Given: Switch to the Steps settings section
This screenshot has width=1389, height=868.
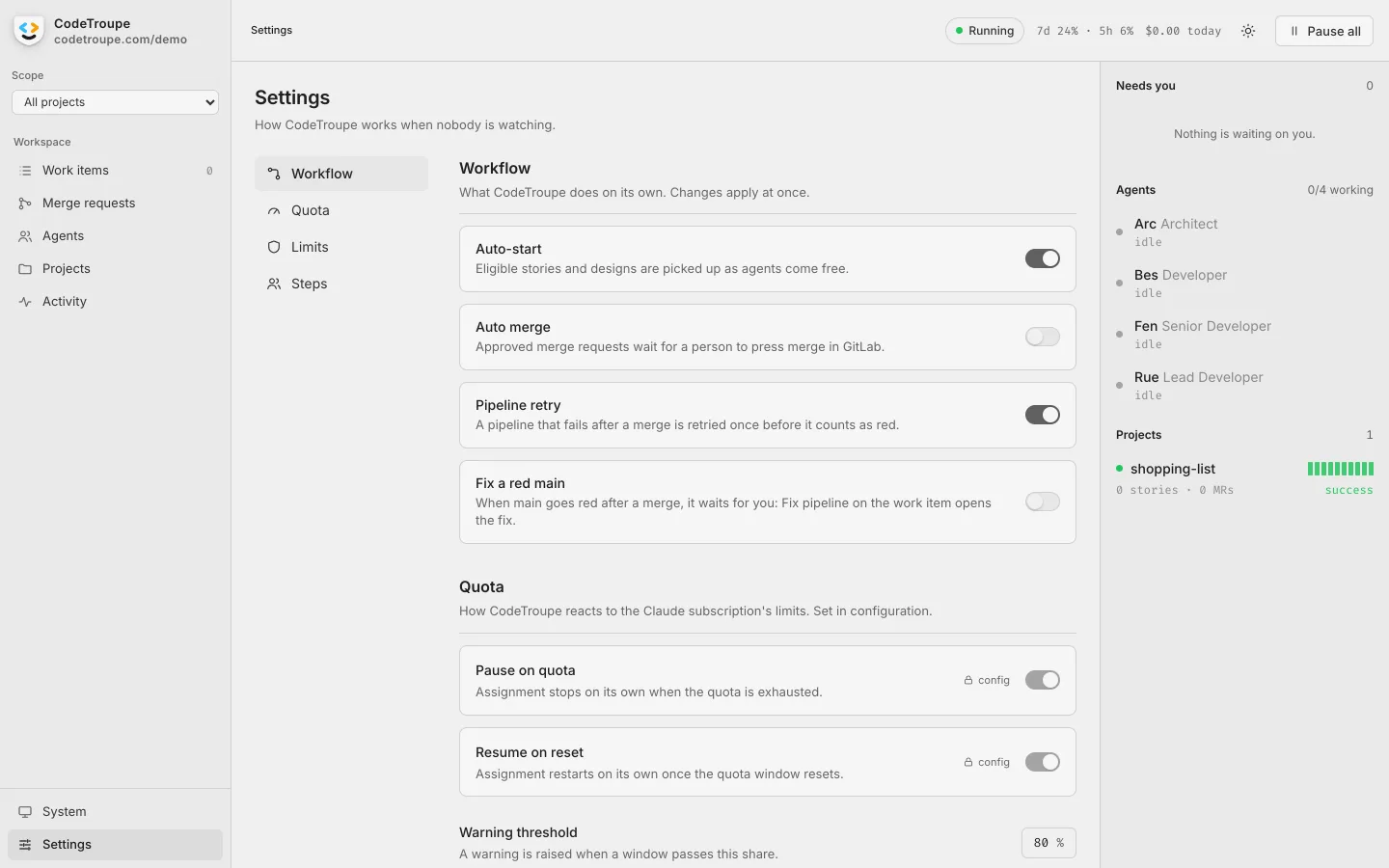Looking at the screenshot, I should [x=341, y=284].
